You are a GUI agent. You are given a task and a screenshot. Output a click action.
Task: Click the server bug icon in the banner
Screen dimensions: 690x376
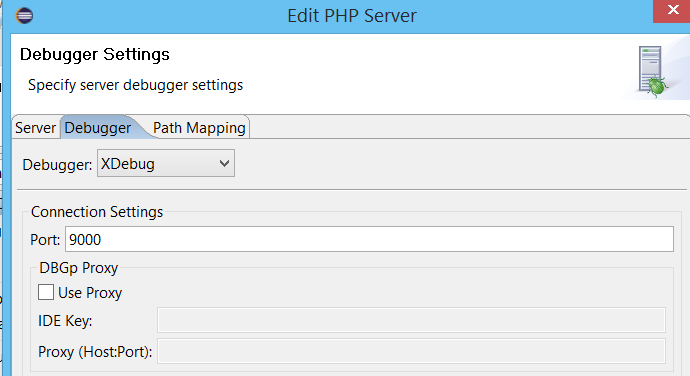pyautogui.click(x=653, y=71)
